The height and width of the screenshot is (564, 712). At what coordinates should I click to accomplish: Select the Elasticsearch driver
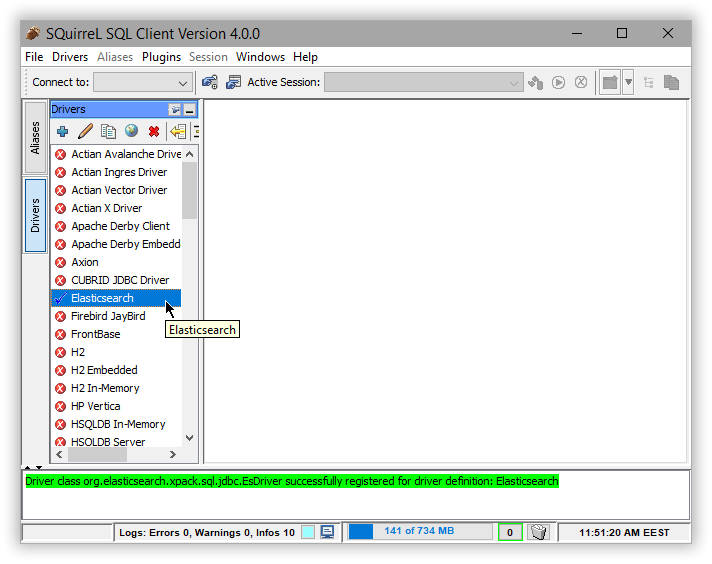(102, 298)
